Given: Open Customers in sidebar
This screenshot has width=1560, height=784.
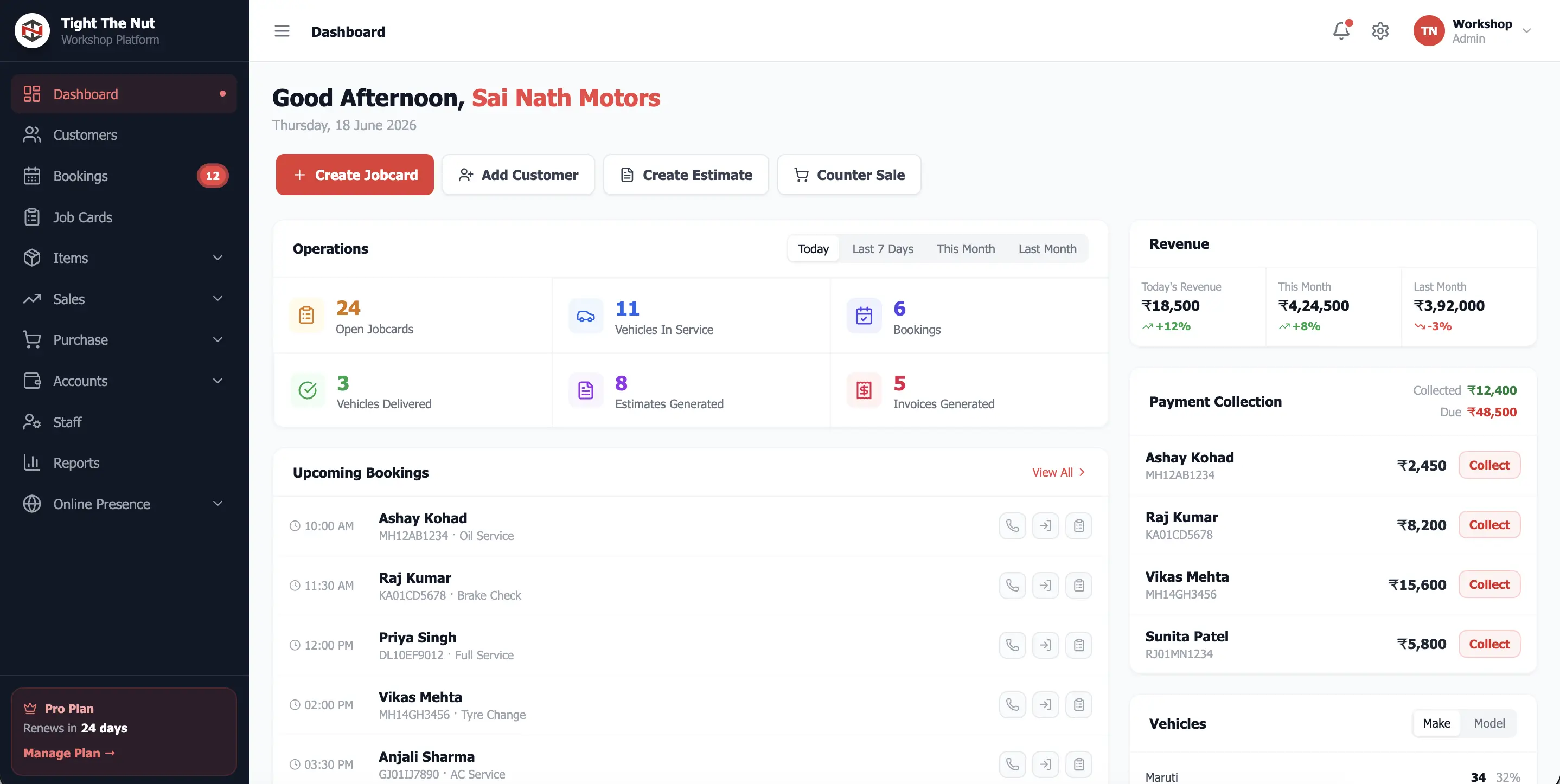Looking at the screenshot, I should pos(124,135).
